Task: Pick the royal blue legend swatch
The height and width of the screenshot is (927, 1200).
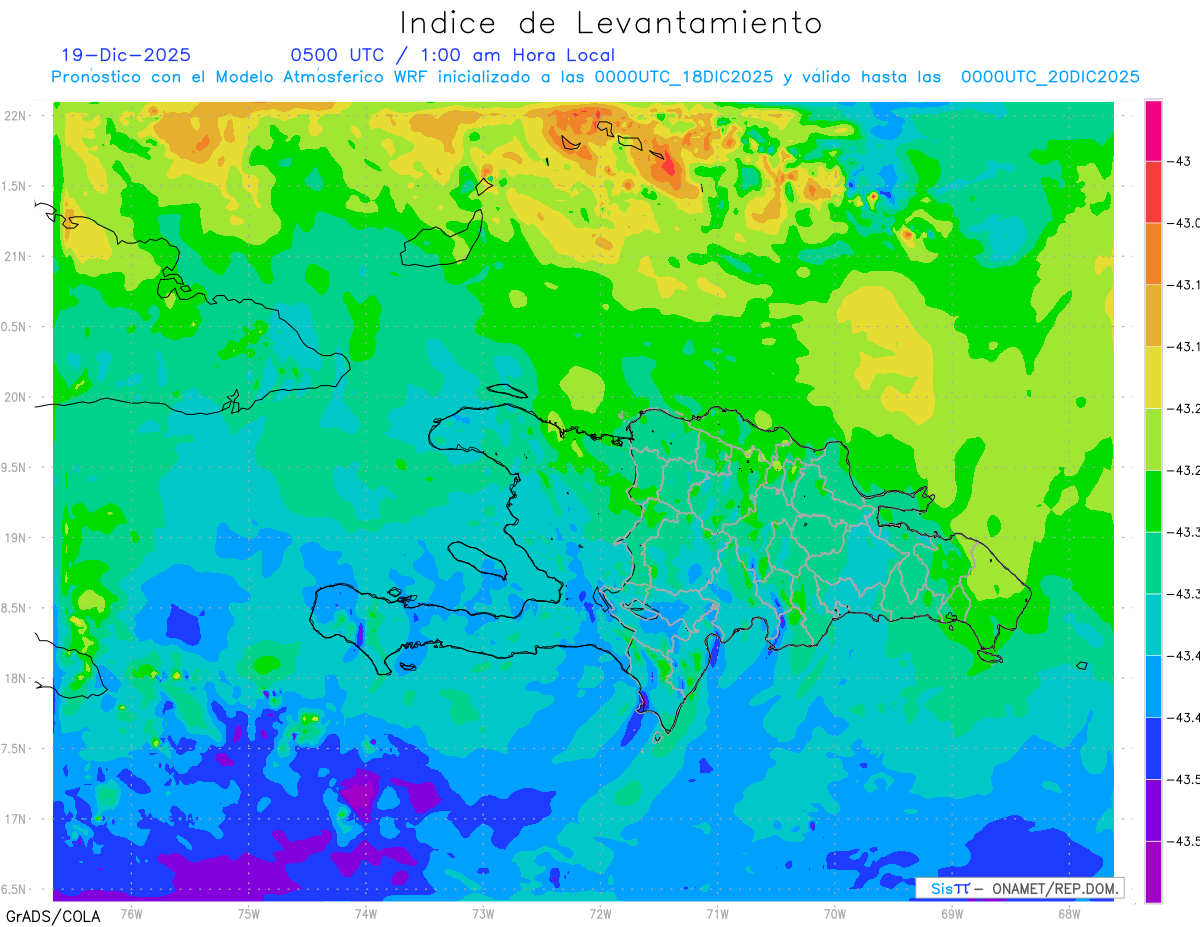Action: pos(1153,748)
